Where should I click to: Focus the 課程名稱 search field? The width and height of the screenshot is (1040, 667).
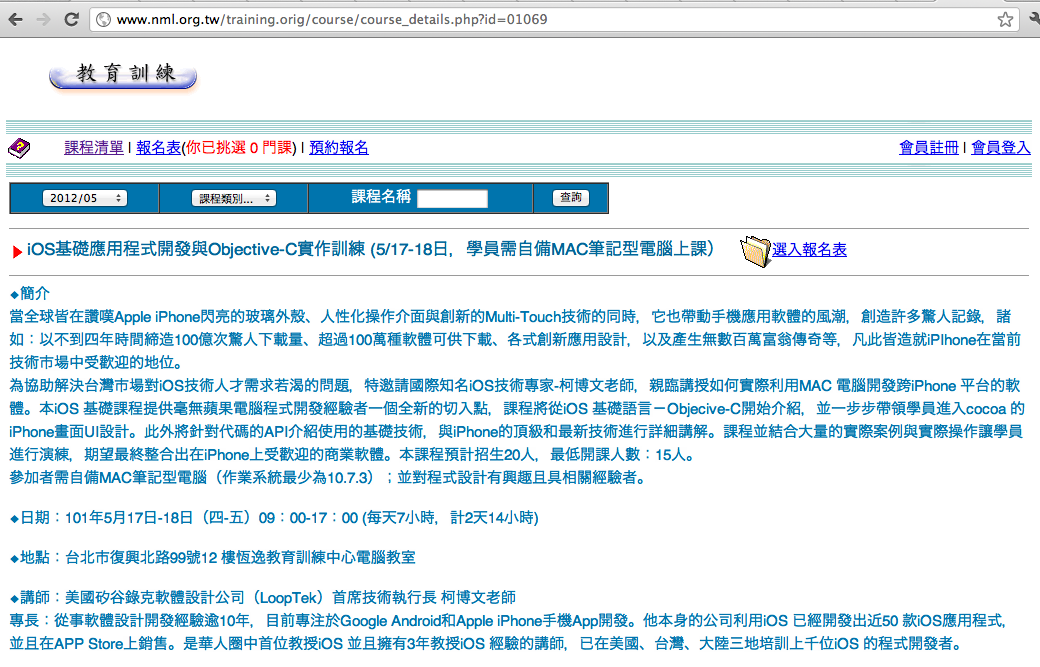coord(452,198)
